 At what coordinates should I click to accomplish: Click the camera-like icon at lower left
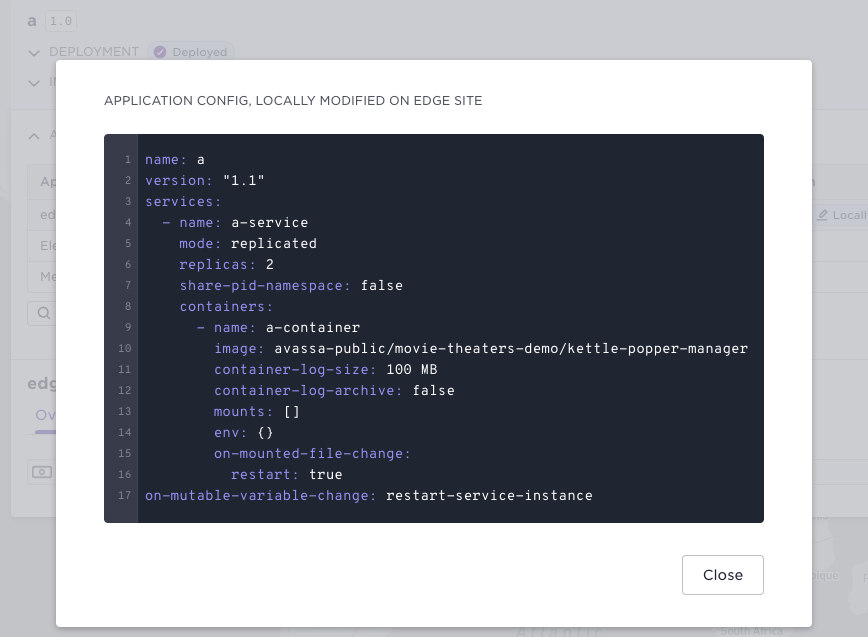coord(41,472)
